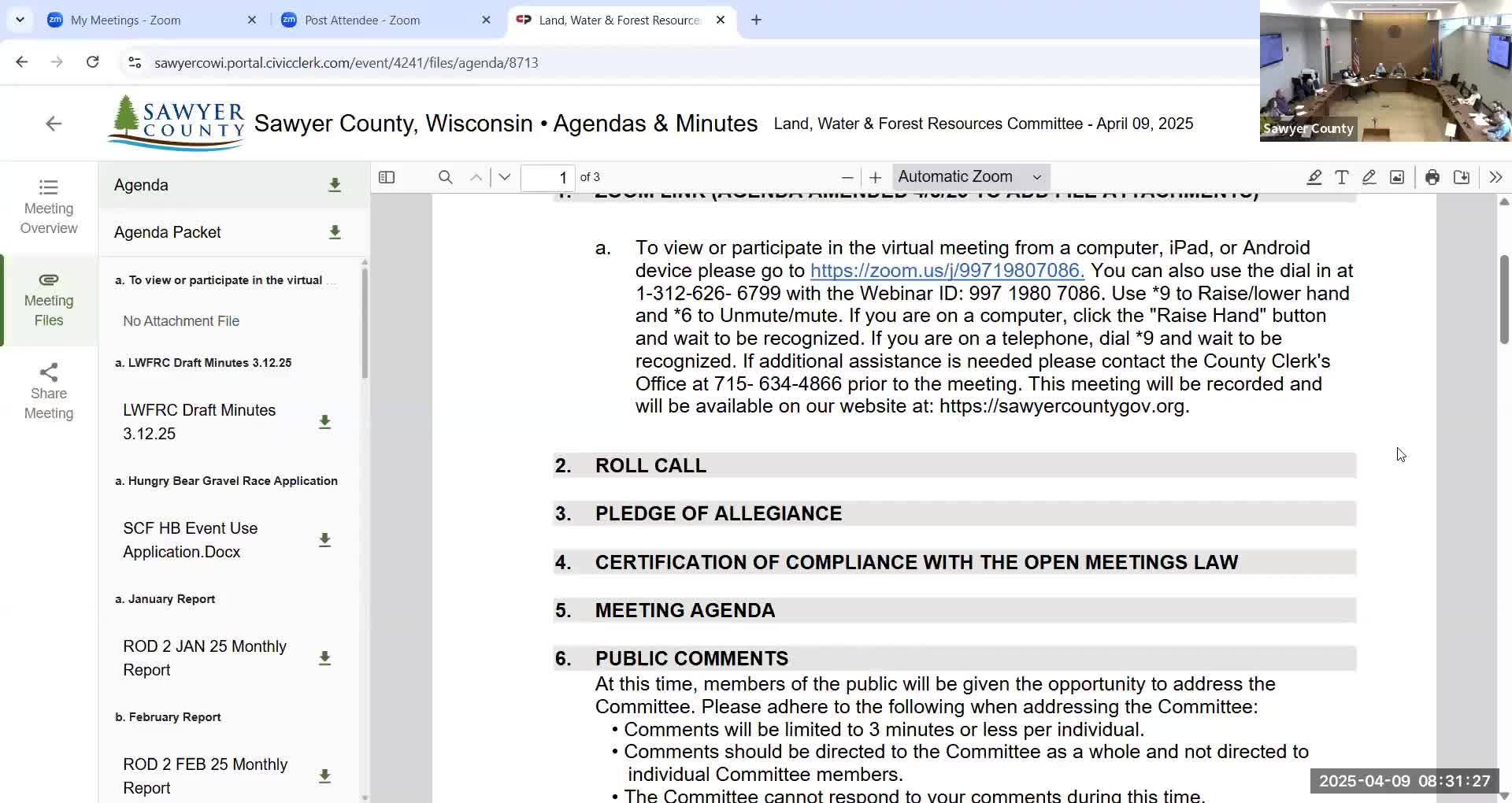The height and width of the screenshot is (803, 1512).
Task: Open the Zoom webinar link
Action: (945, 270)
